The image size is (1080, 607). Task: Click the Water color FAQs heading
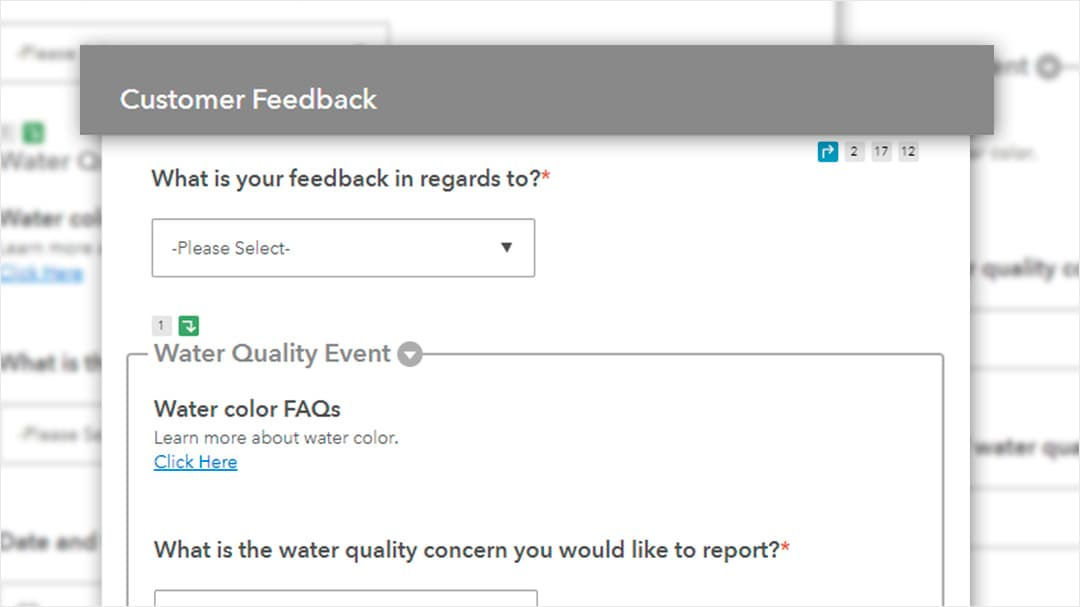coord(247,409)
